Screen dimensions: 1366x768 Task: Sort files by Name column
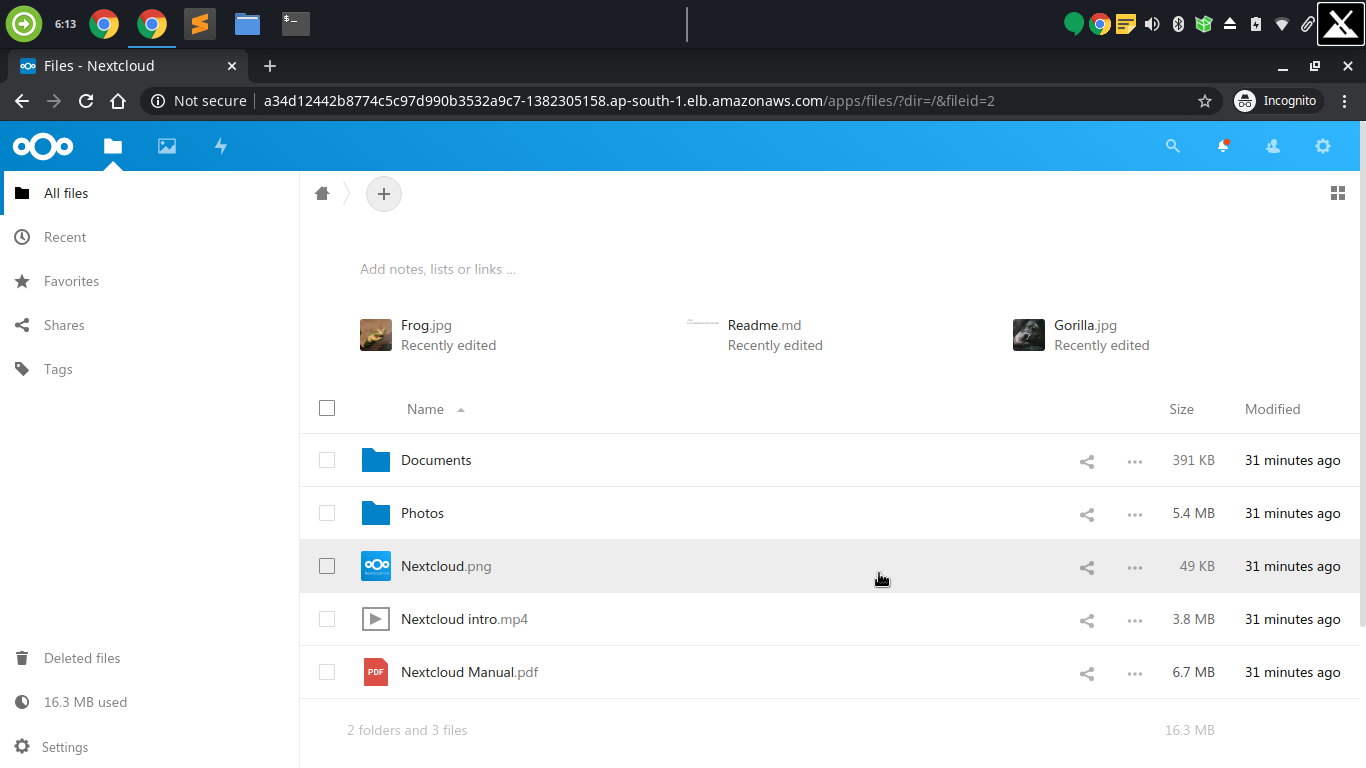pos(425,409)
